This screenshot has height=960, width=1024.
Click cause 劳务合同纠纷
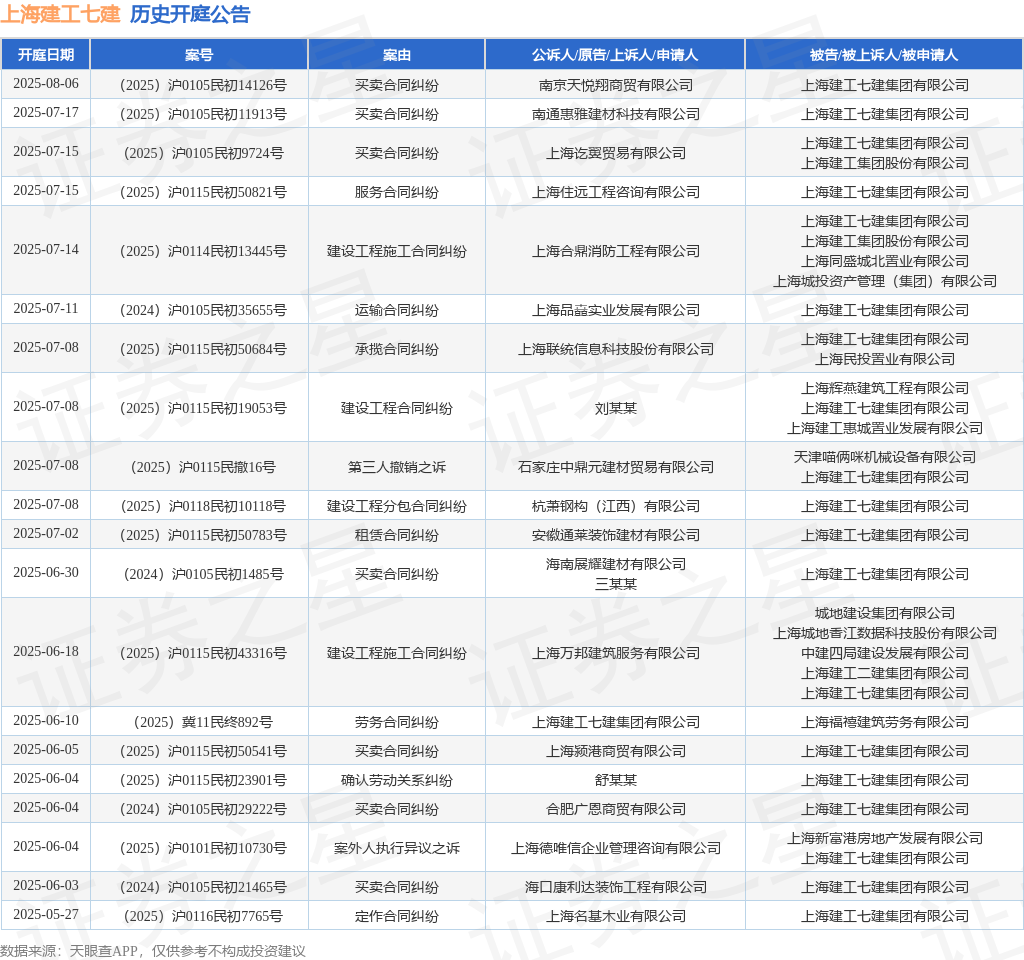pos(396,722)
